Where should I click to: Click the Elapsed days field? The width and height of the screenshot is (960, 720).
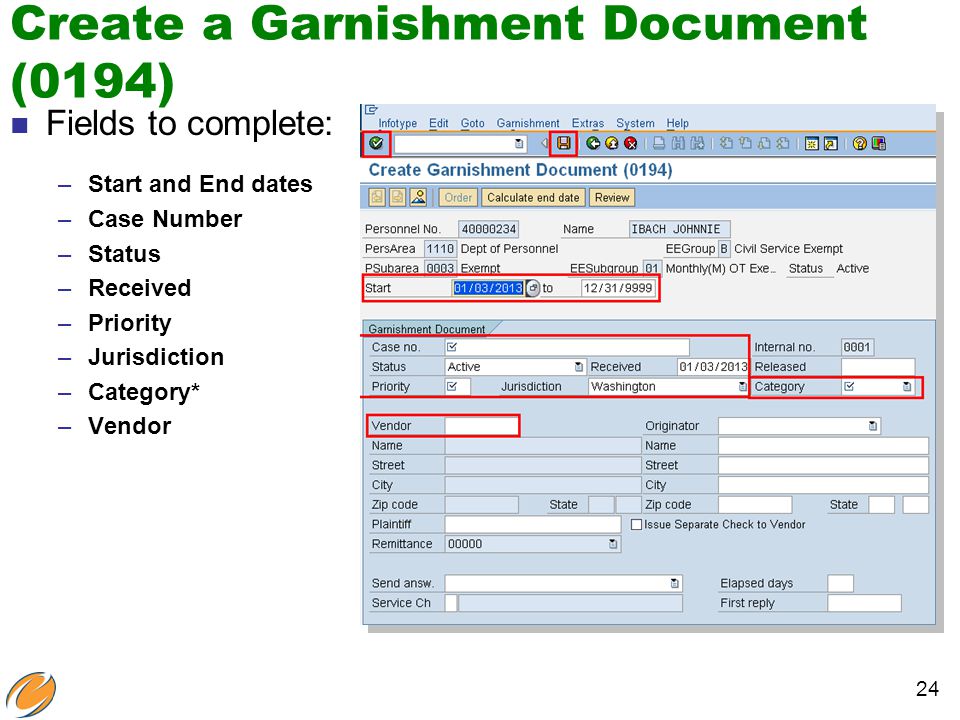[841, 583]
